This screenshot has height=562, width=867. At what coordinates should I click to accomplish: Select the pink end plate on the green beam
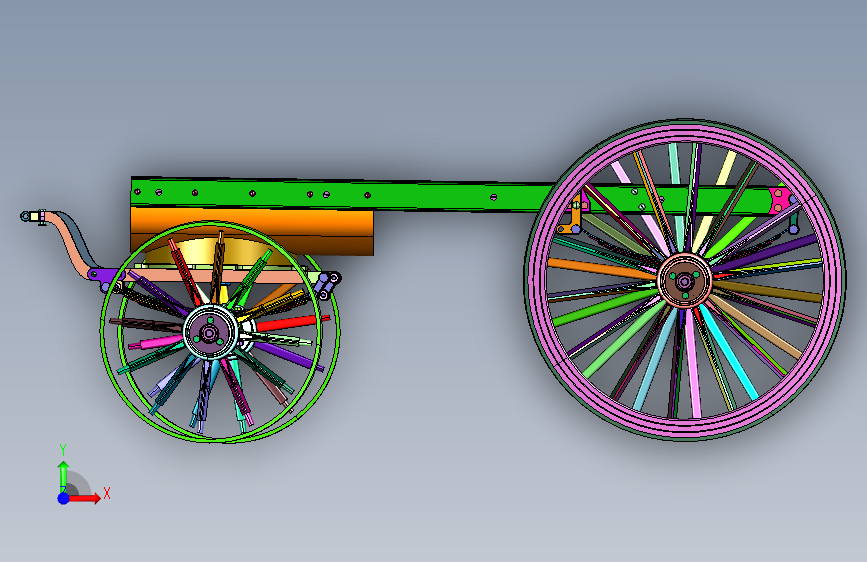778,201
